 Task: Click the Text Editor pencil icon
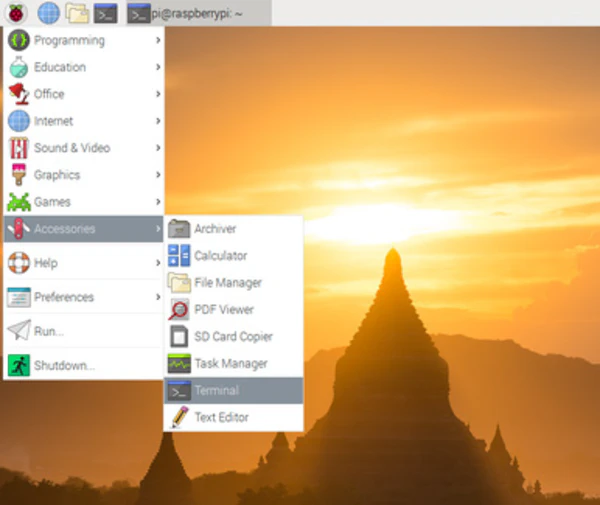179,418
